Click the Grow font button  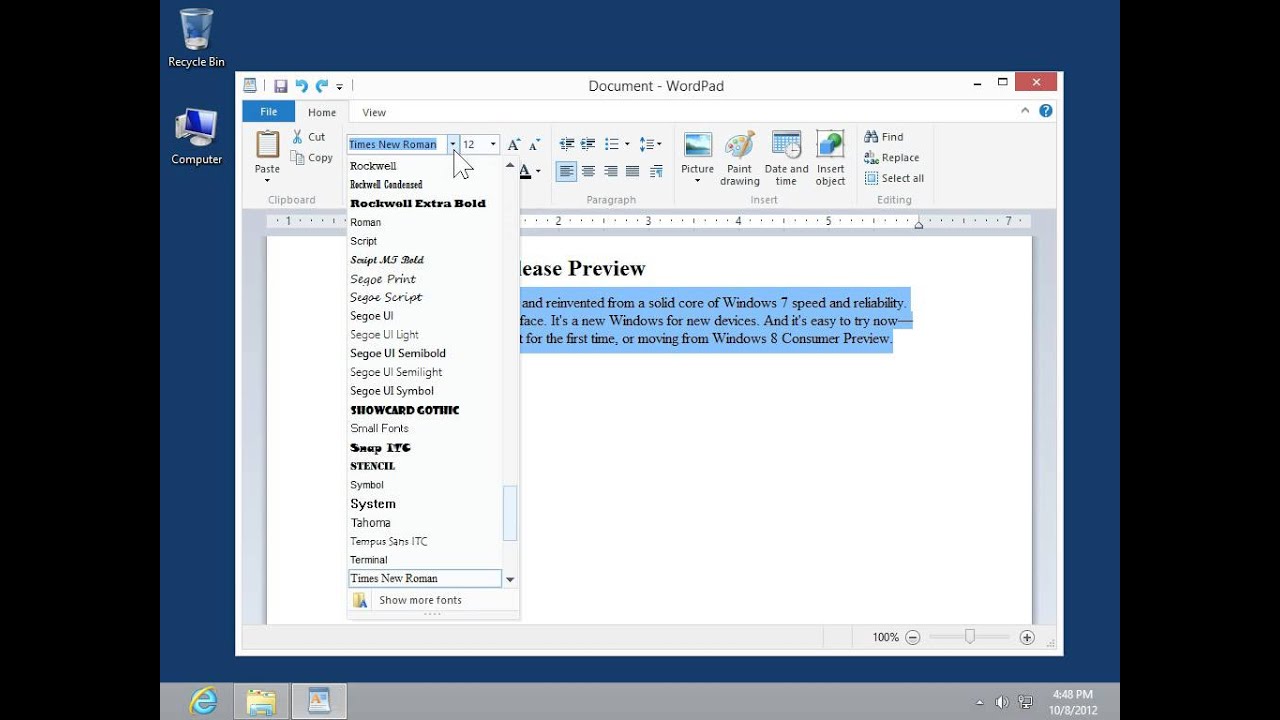(514, 144)
